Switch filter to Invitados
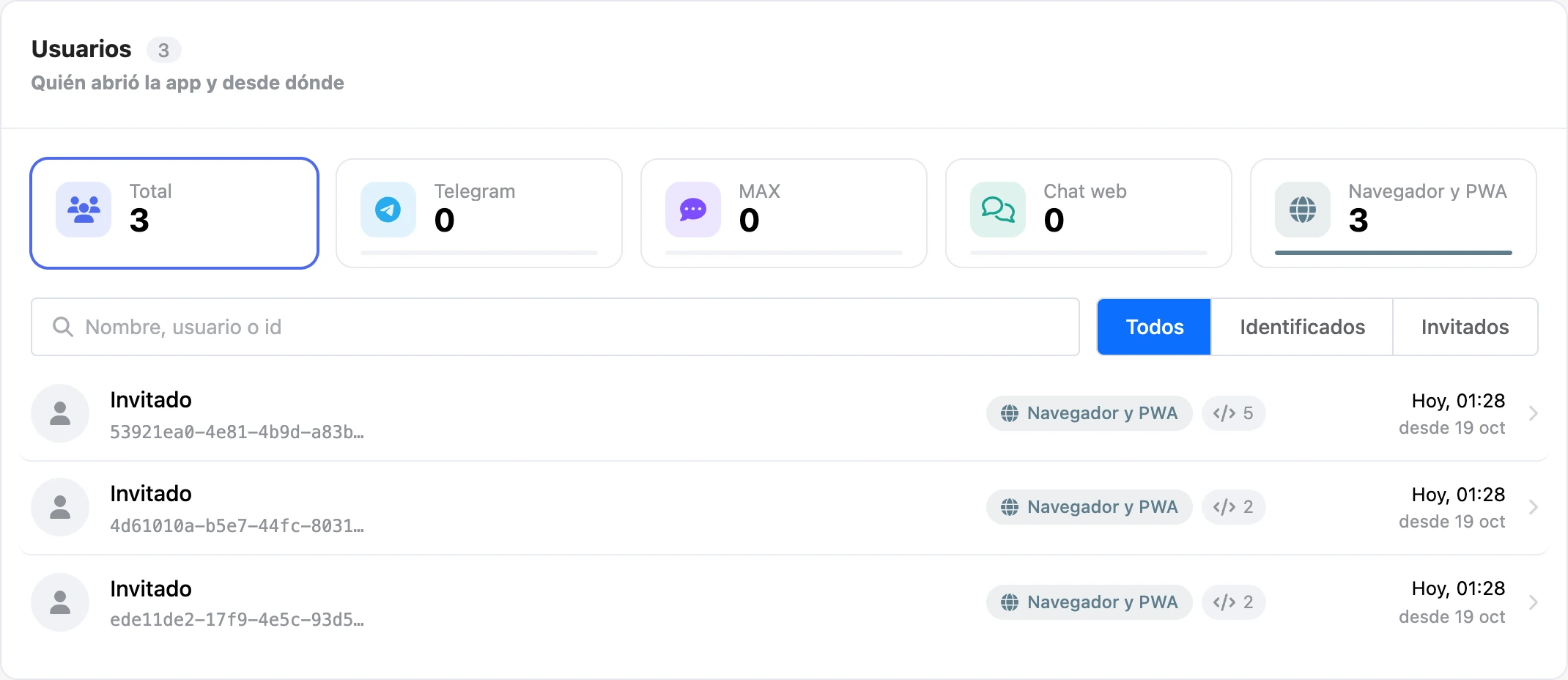 coord(1465,327)
